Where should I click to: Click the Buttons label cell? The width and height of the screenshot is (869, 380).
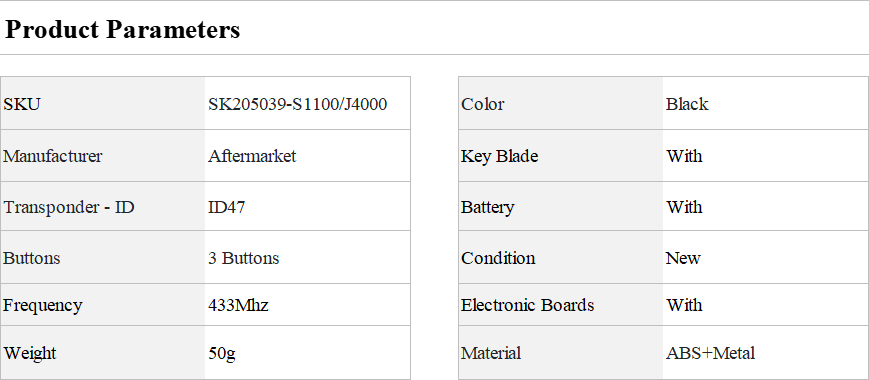tap(103, 258)
